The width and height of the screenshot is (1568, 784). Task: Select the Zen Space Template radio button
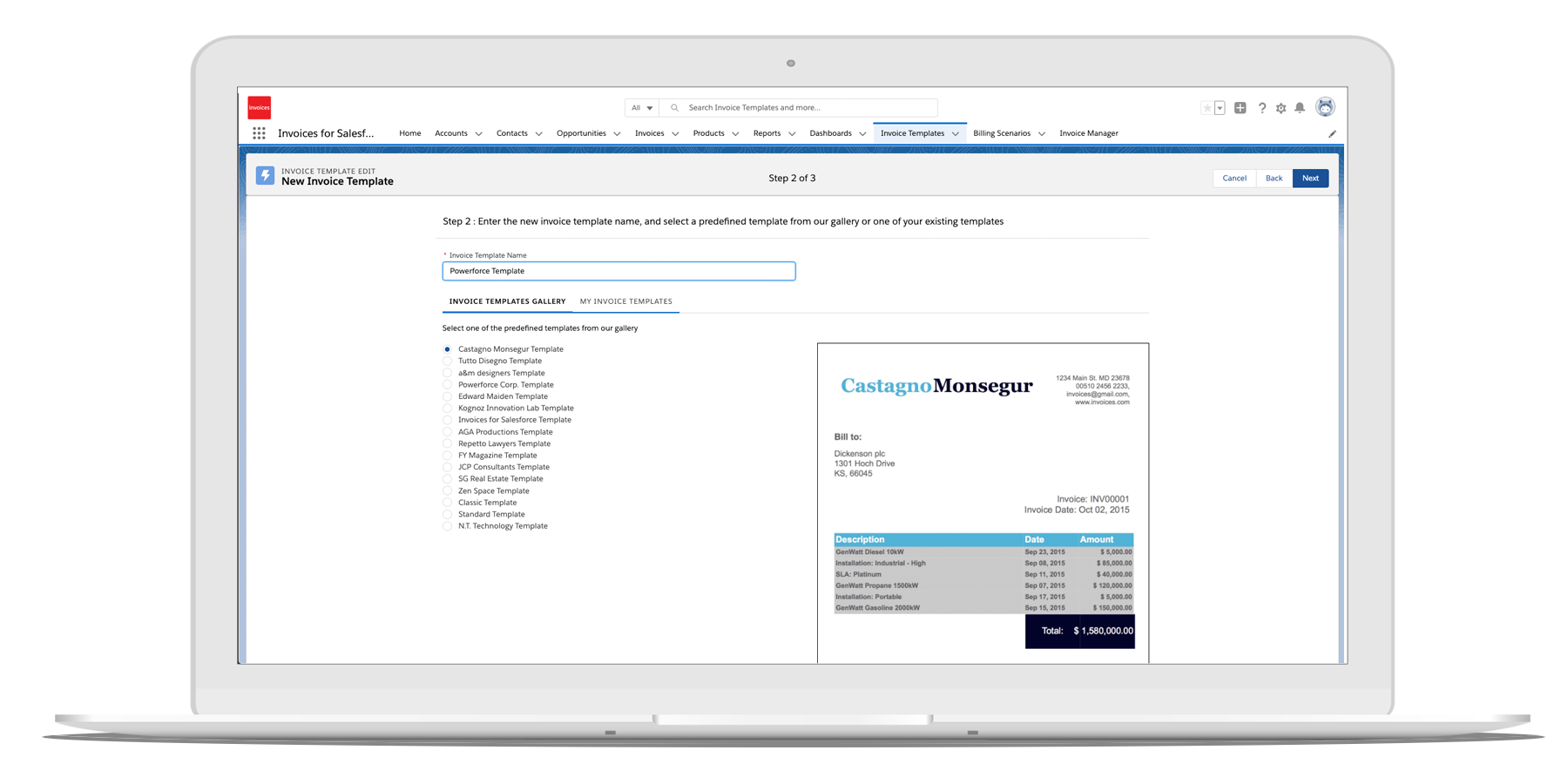448,491
